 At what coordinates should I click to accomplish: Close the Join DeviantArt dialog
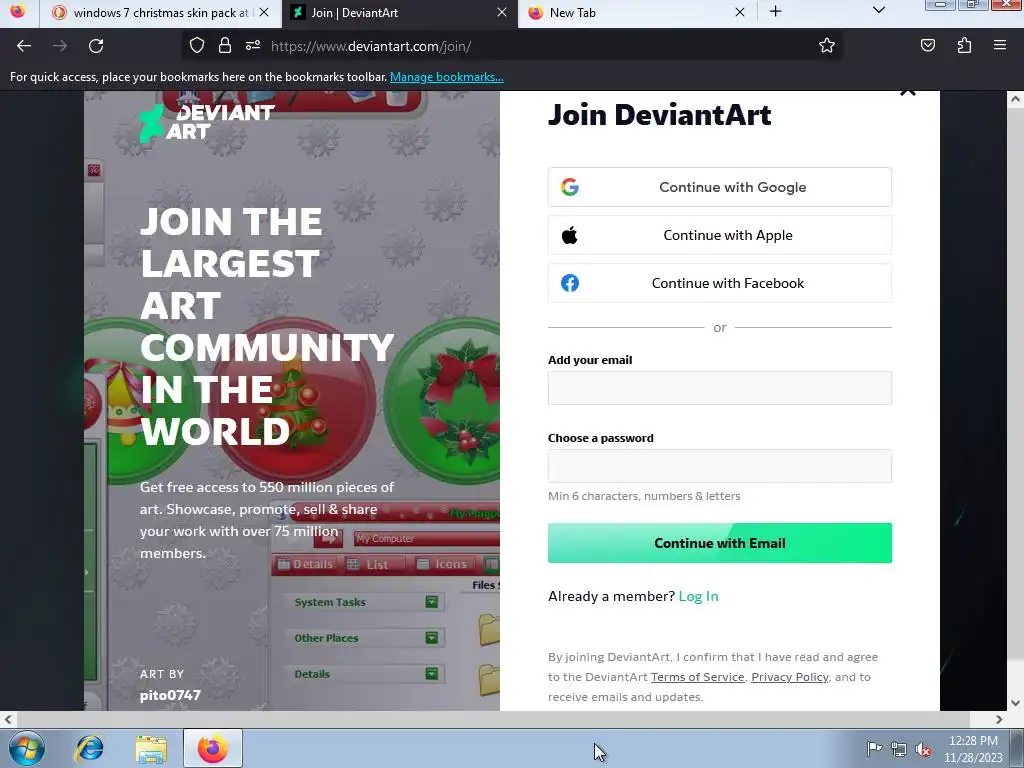pyautogui.click(x=908, y=93)
